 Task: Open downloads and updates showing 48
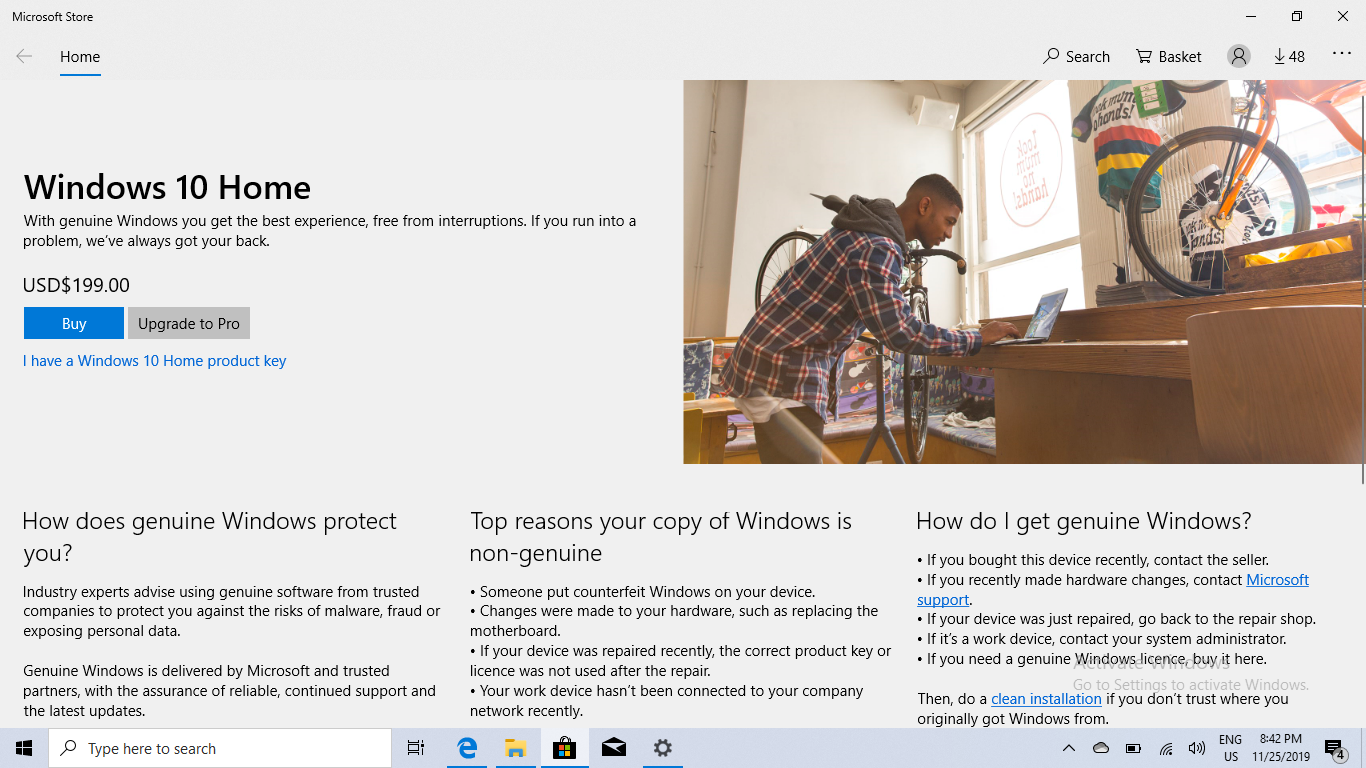tap(1289, 57)
